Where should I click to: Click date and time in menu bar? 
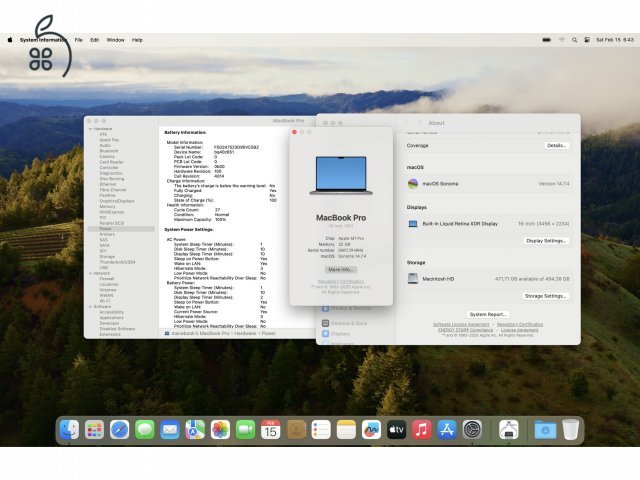(x=615, y=40)
